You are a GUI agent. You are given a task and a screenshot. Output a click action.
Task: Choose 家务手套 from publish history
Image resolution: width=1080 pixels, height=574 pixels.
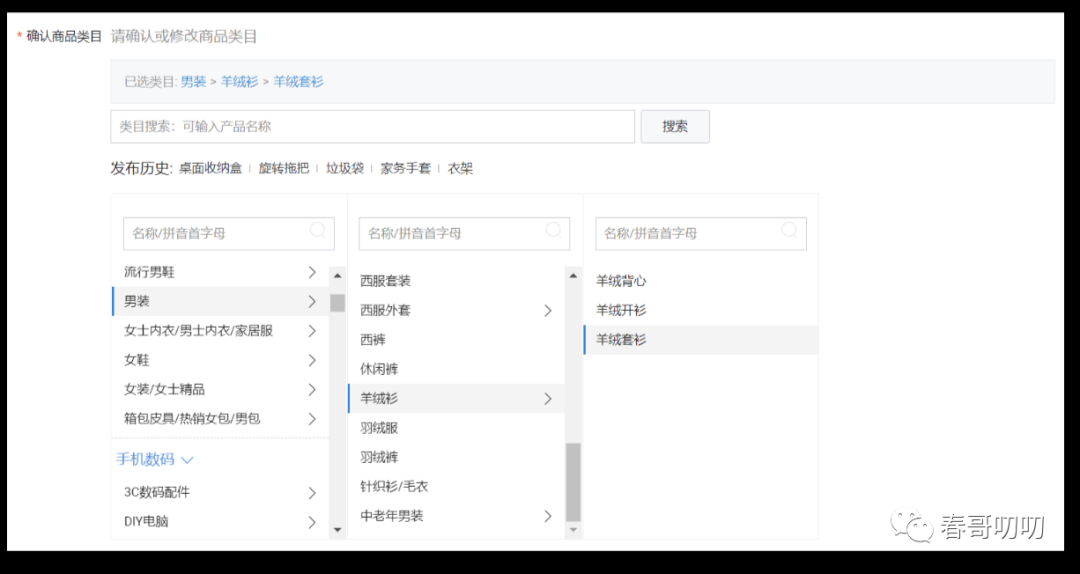pos(406,168)
